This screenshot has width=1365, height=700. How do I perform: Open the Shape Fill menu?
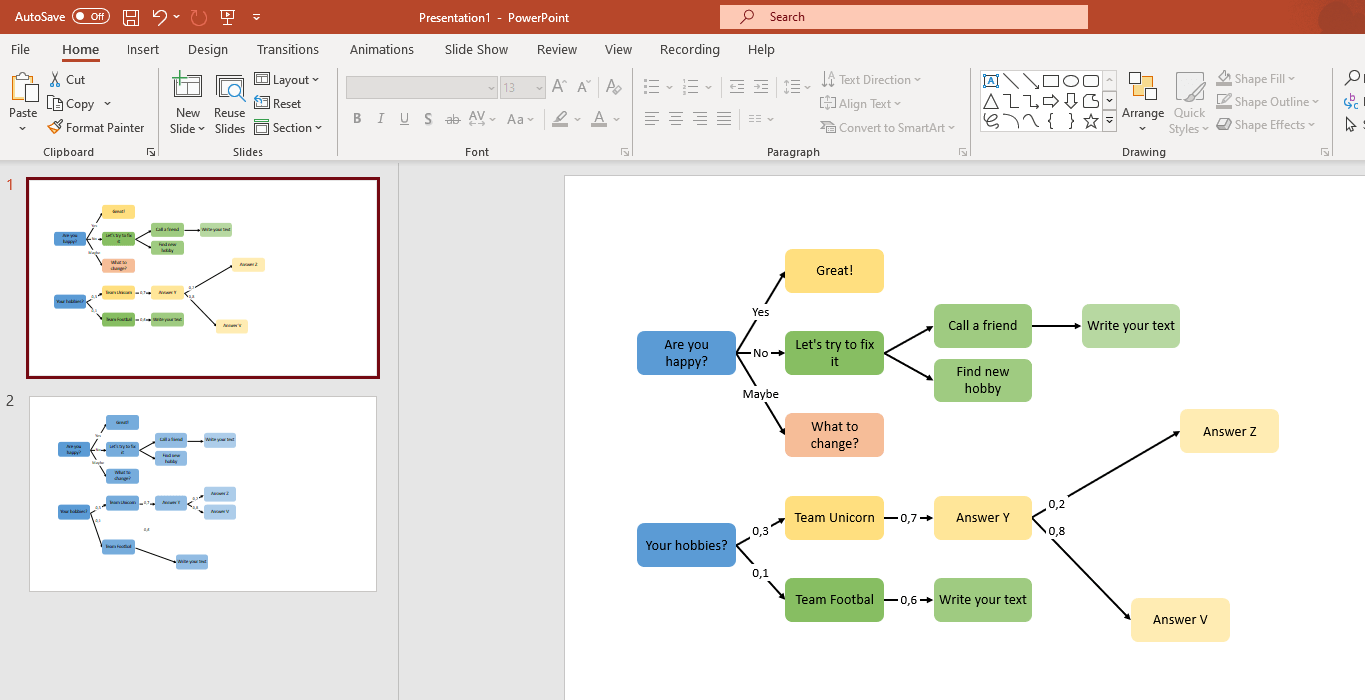tap(1255, 78)
